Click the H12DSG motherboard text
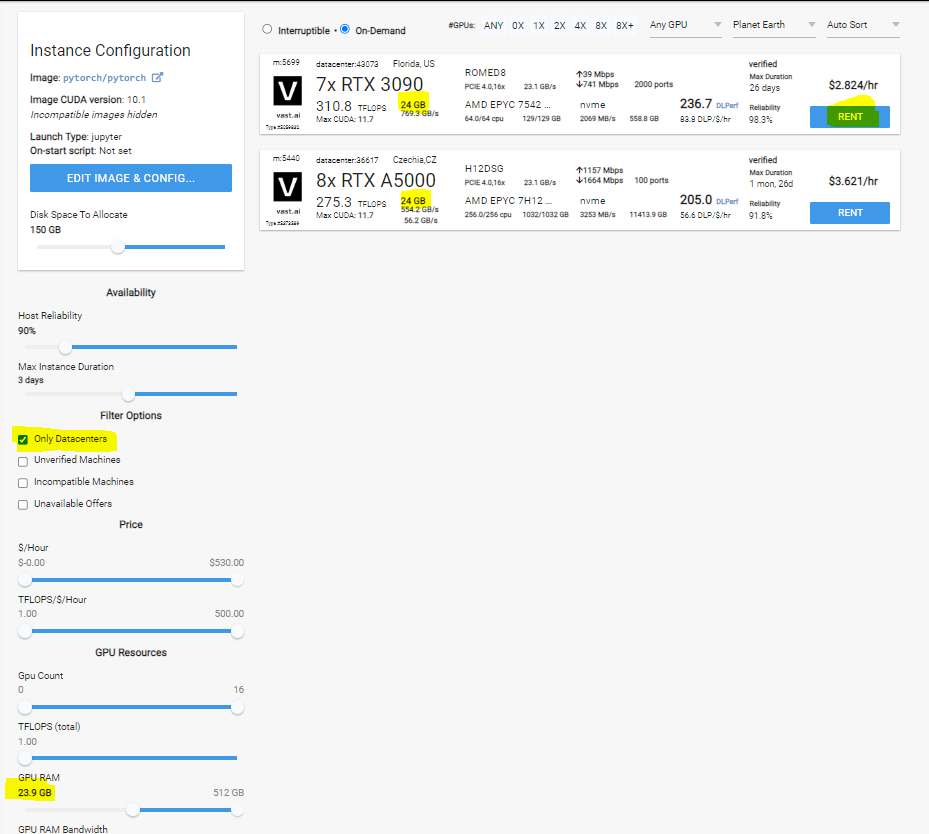The image size is (929, 834). (484, 169)
